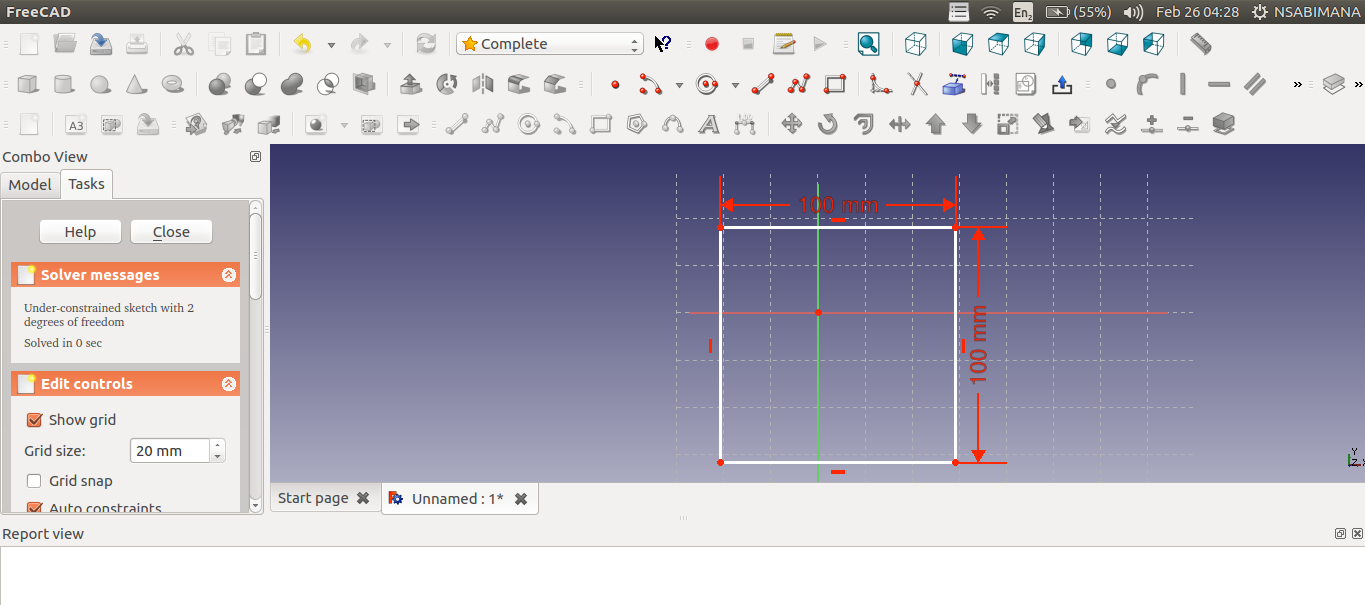The height and width of the screenshot is (605, 1365).
Task: Click the Grid size input field
Action: pyautogui.click(x=170, y=451)
